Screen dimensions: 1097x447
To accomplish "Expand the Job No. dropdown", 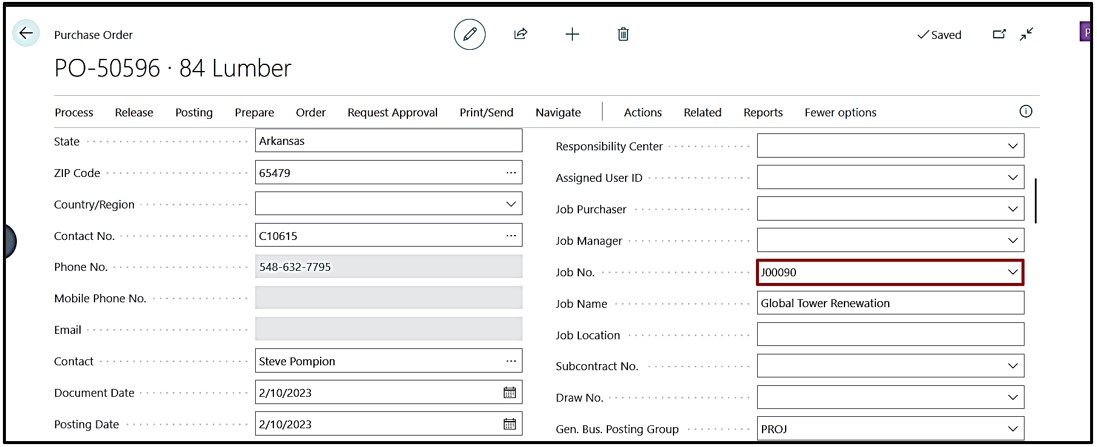I will pos(1011,272).
